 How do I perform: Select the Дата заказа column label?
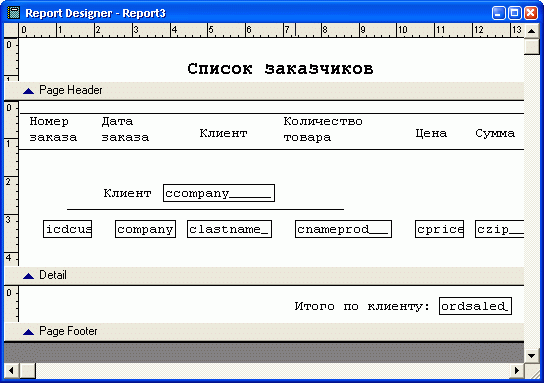point(125,129)
